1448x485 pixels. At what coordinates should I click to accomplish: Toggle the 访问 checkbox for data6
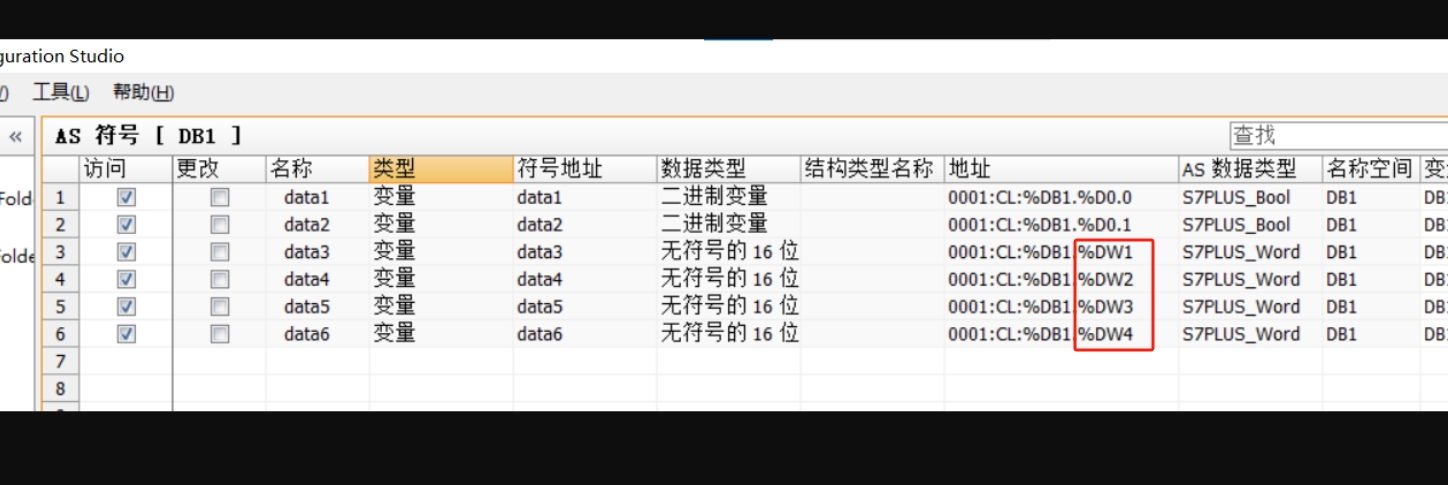[126, 334]
